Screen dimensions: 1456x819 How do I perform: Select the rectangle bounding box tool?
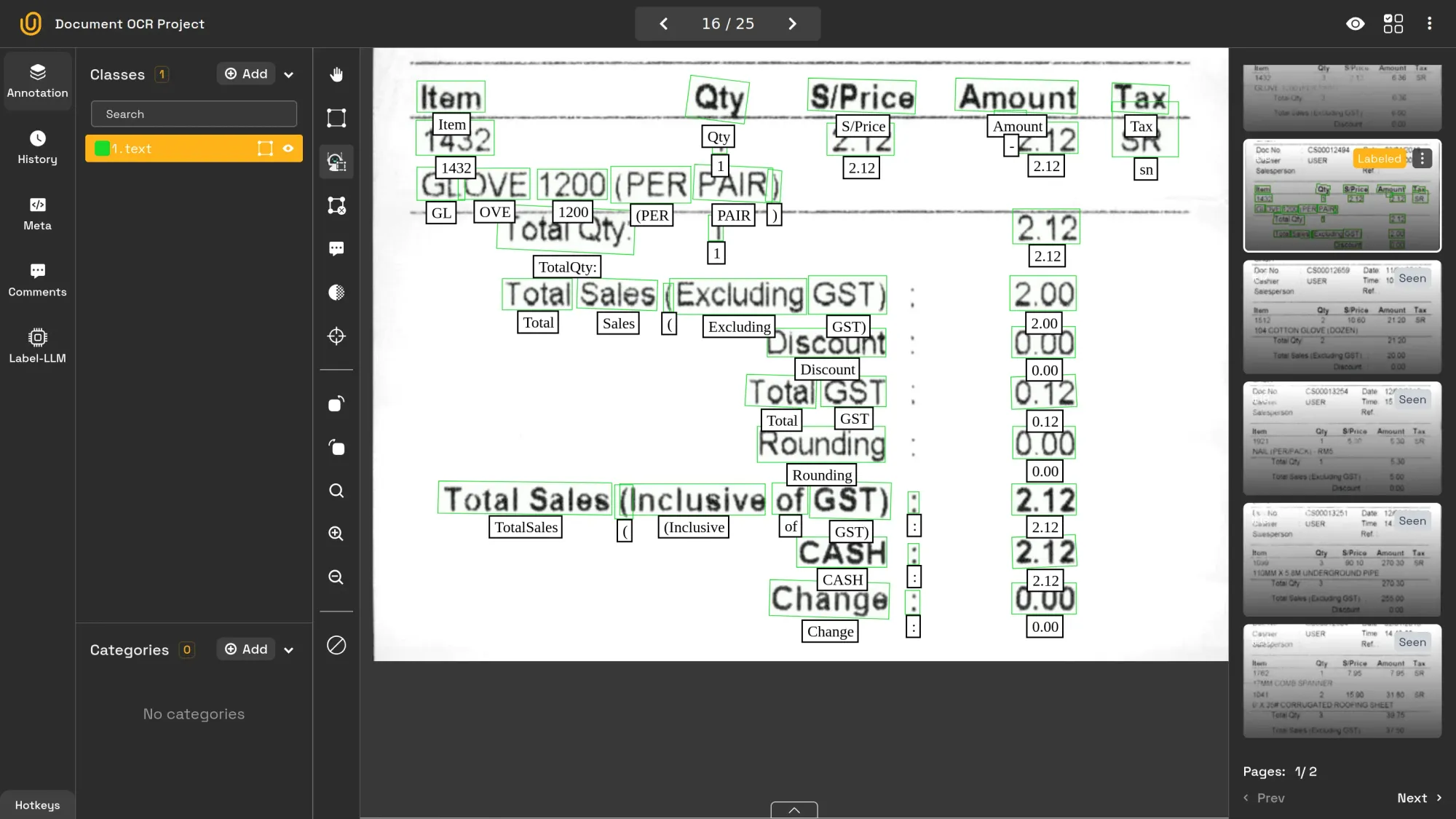(336, 117)
